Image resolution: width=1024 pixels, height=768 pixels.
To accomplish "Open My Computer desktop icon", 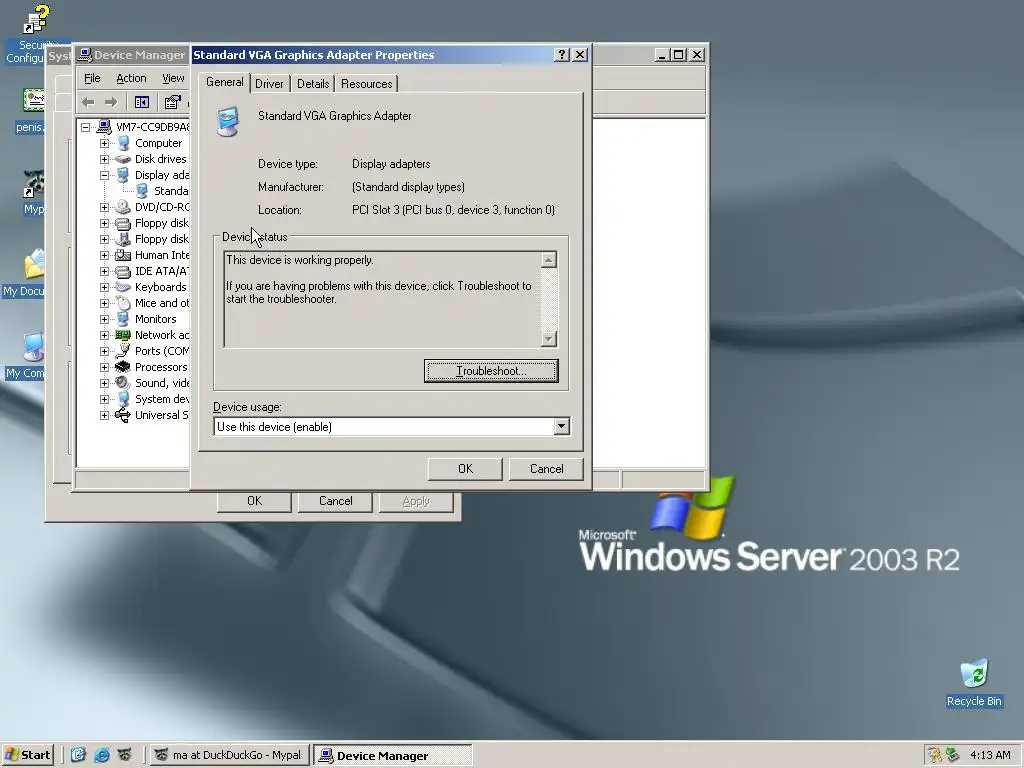I will [x=24, y=356].
